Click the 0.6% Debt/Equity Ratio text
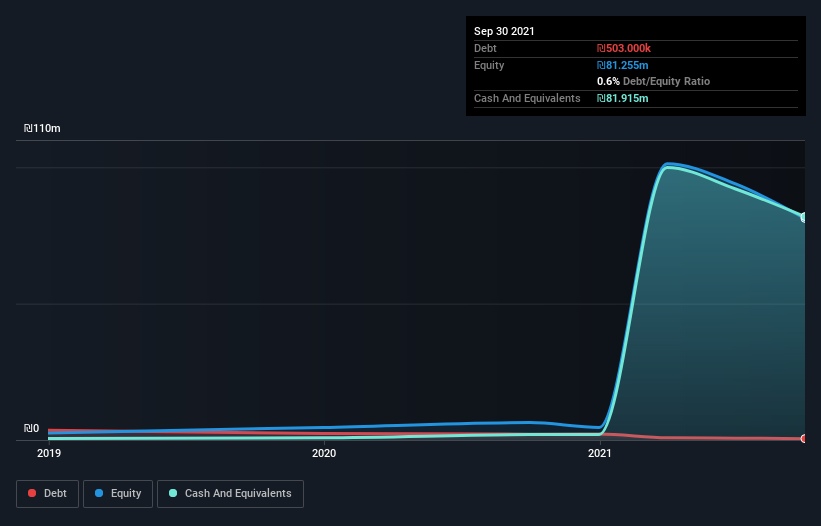821x526 pixels. pos(653,81)
